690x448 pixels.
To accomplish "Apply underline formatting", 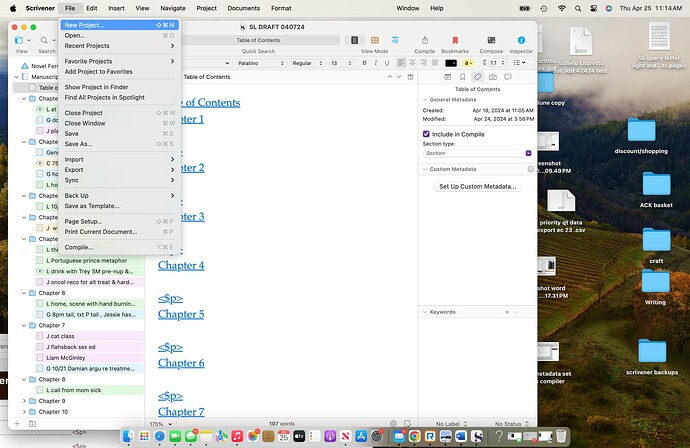I will click(x=387, y=63).
